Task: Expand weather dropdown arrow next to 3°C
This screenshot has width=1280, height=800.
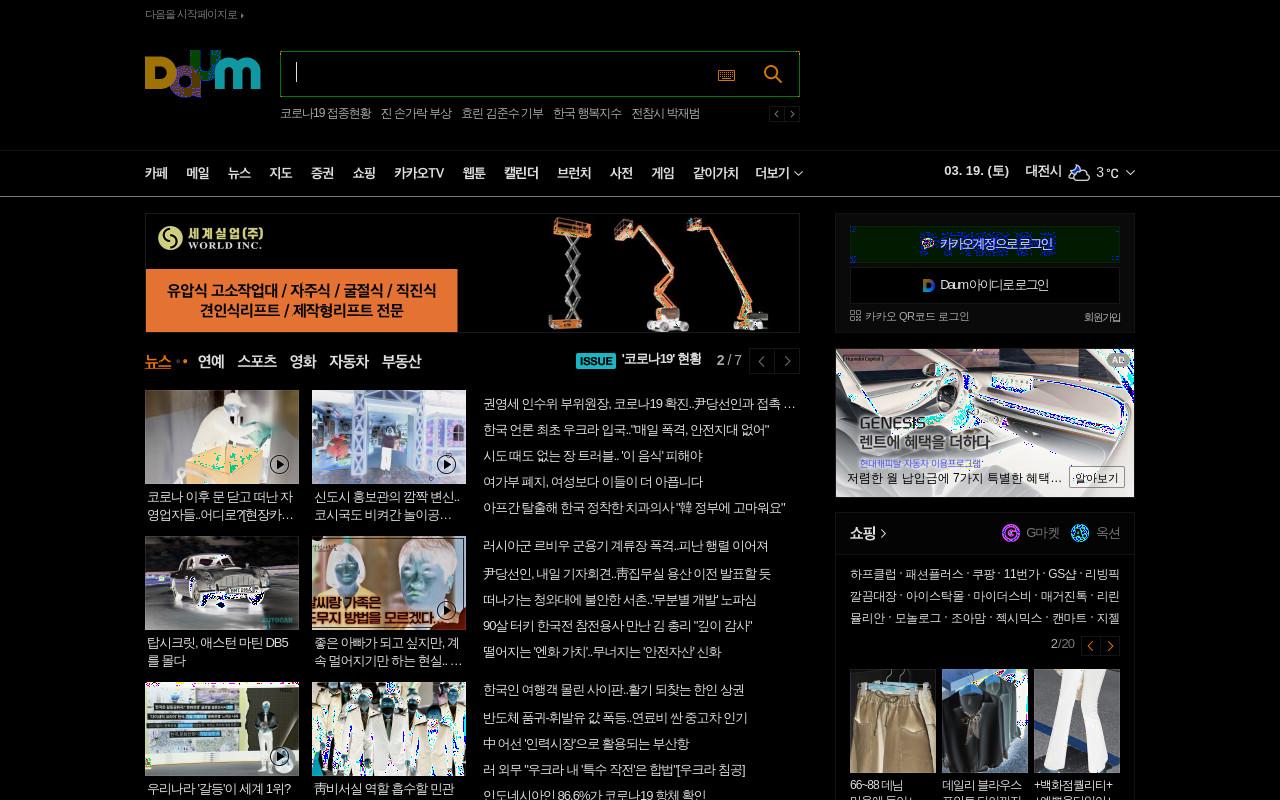Action: coord(1130,173)
